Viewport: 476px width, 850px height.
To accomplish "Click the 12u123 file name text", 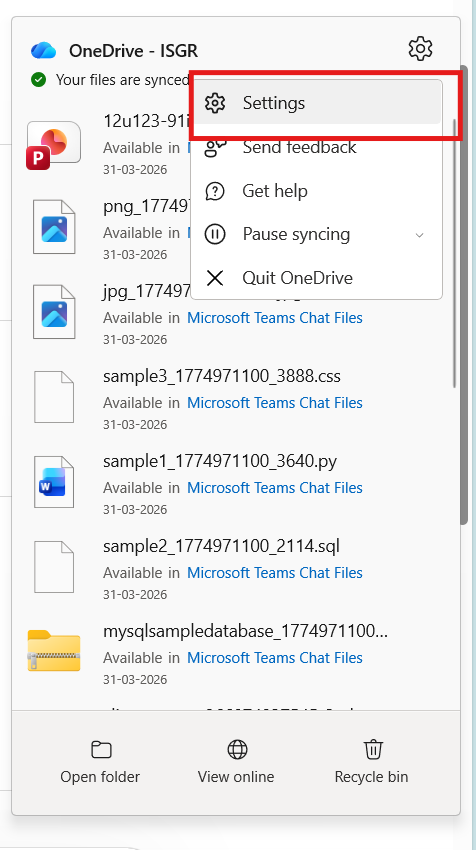I will [146, 121].
